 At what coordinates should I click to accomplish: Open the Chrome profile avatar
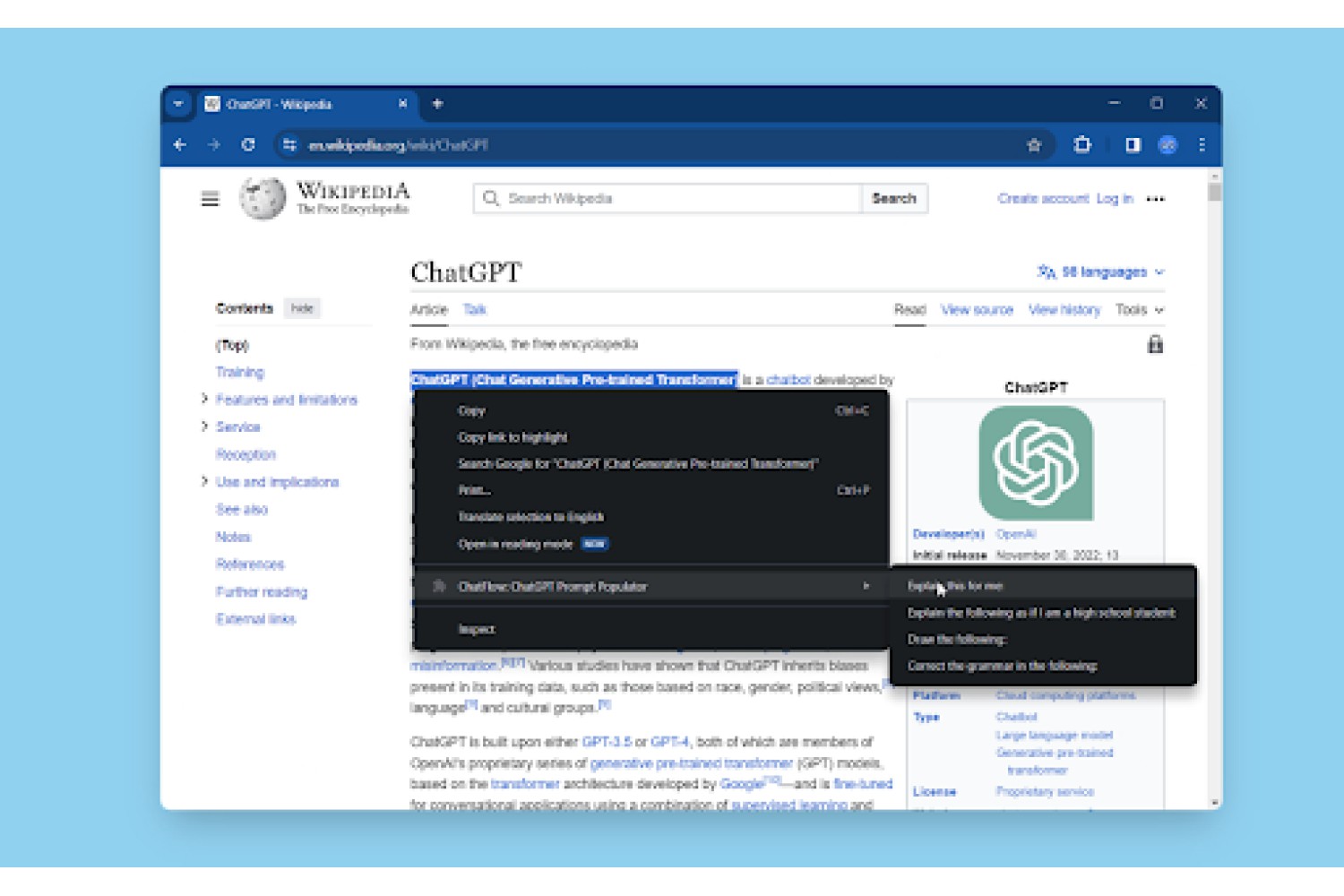[1167, 144]
